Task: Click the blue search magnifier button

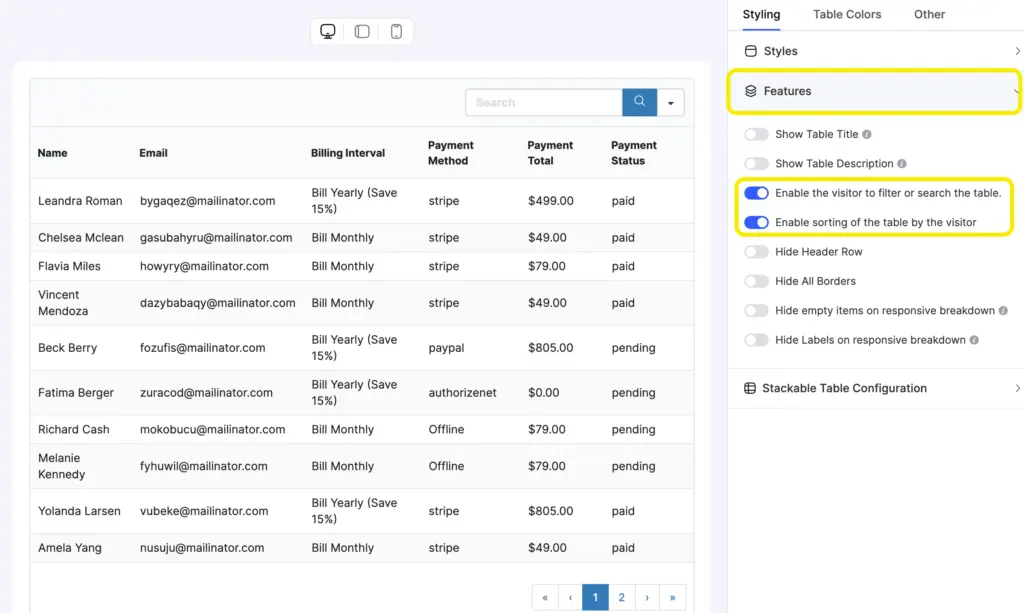Action: 639,102
